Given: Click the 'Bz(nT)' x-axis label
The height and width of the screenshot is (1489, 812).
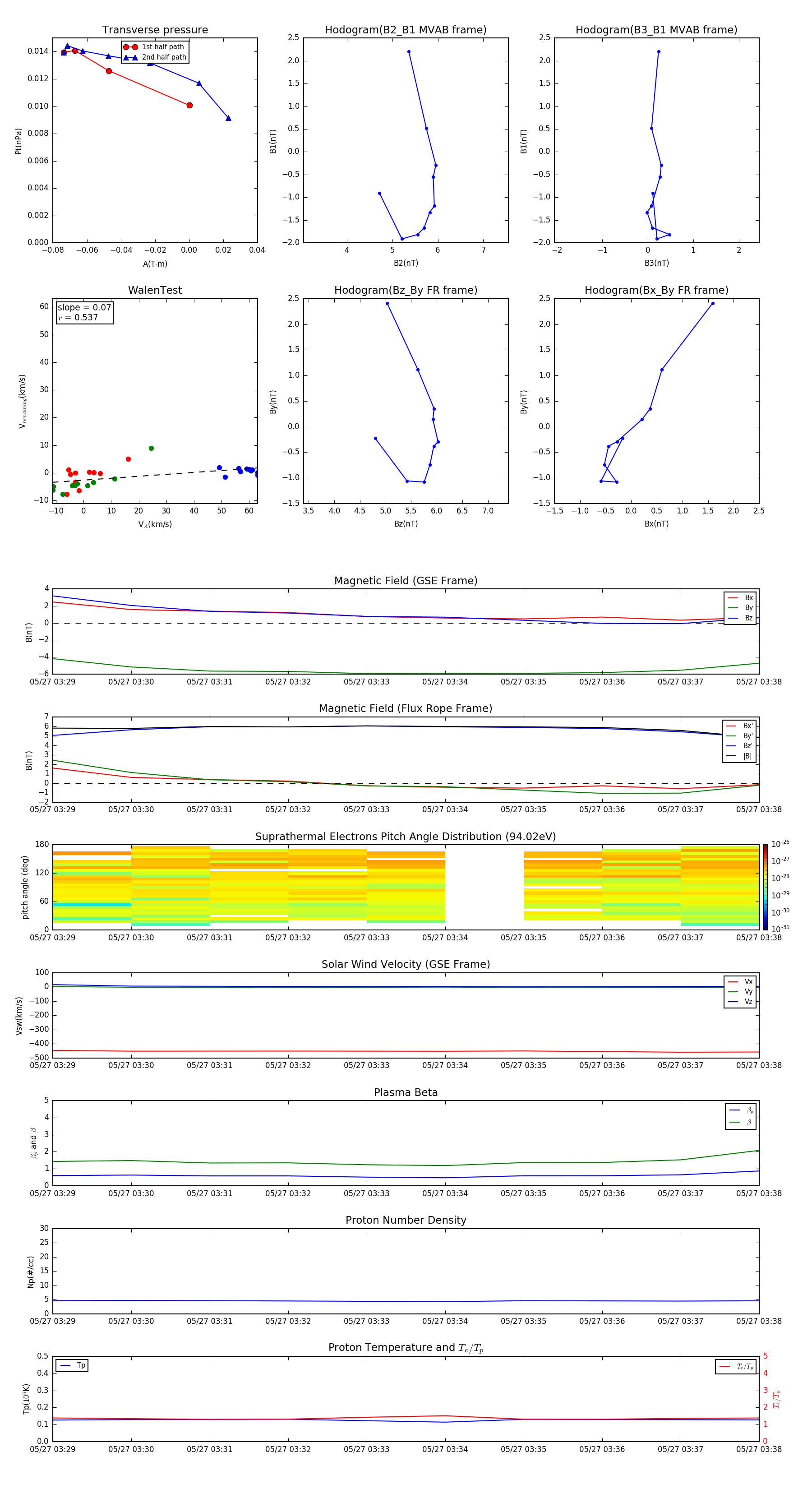Looking at the screenshot, I should [x=406, y=524].
